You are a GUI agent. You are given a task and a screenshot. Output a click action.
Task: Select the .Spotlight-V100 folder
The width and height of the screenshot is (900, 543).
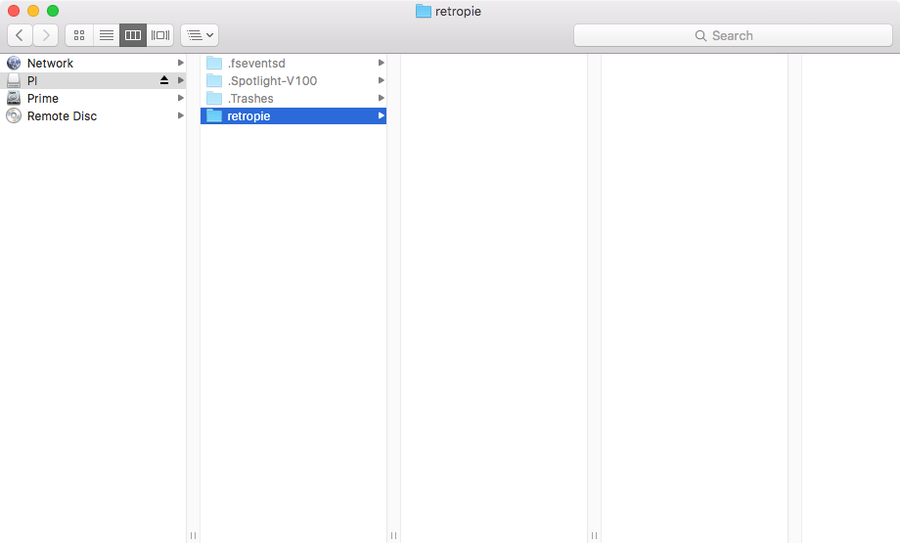coord(272,80)
